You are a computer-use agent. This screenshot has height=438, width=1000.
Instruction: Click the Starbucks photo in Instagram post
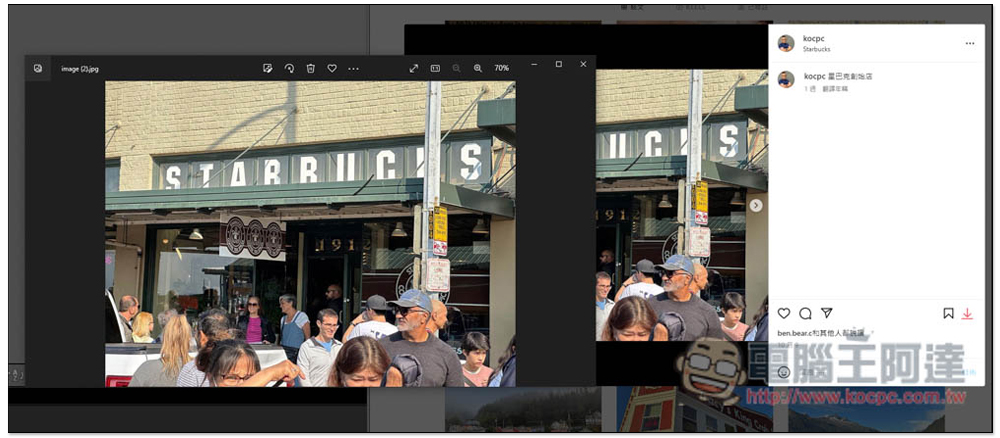[682, 205]
